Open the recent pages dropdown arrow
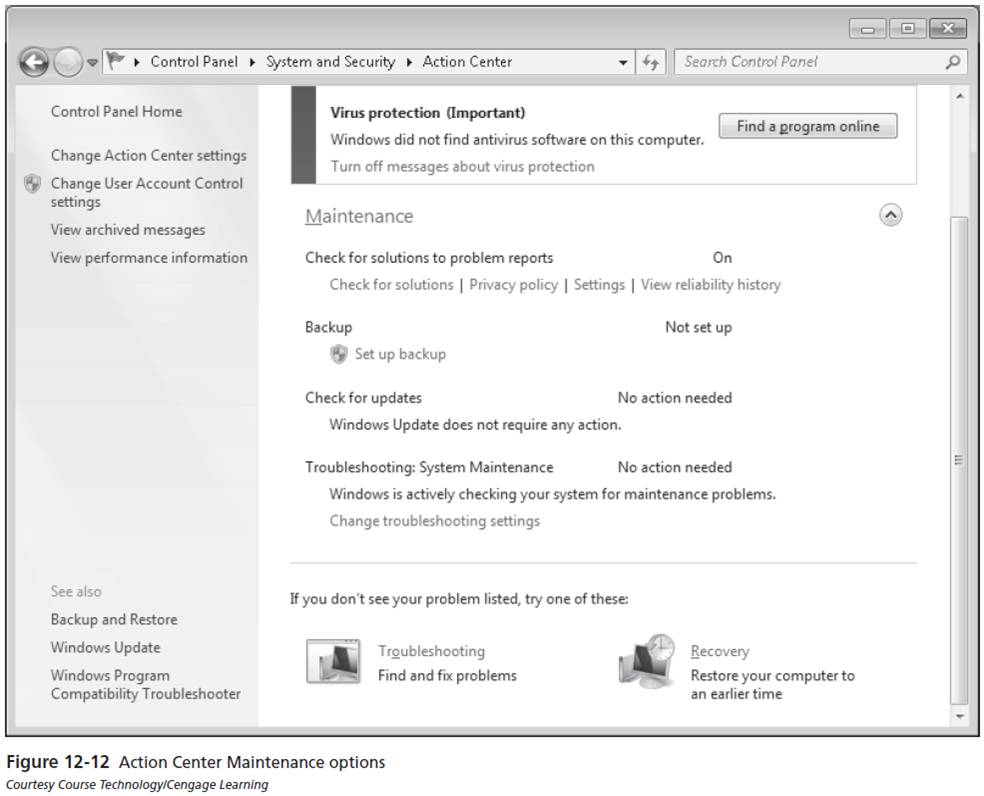 click(x=92, y=63)
